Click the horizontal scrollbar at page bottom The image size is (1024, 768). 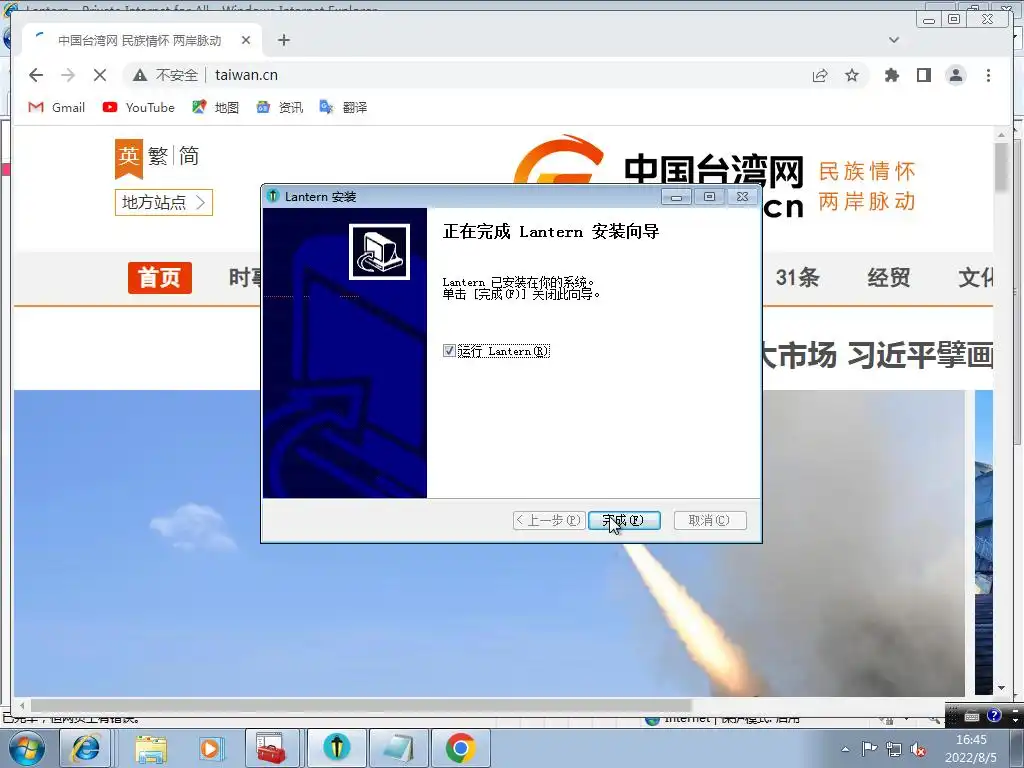tap(361, 706)
